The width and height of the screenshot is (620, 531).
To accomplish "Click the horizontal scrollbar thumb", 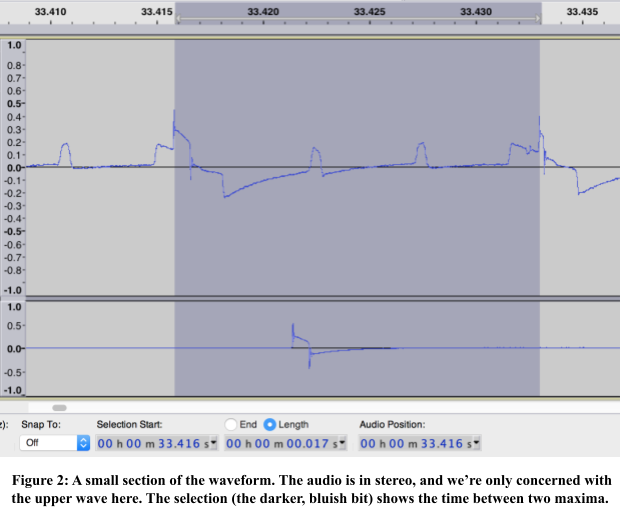I will tap(59, 408).
